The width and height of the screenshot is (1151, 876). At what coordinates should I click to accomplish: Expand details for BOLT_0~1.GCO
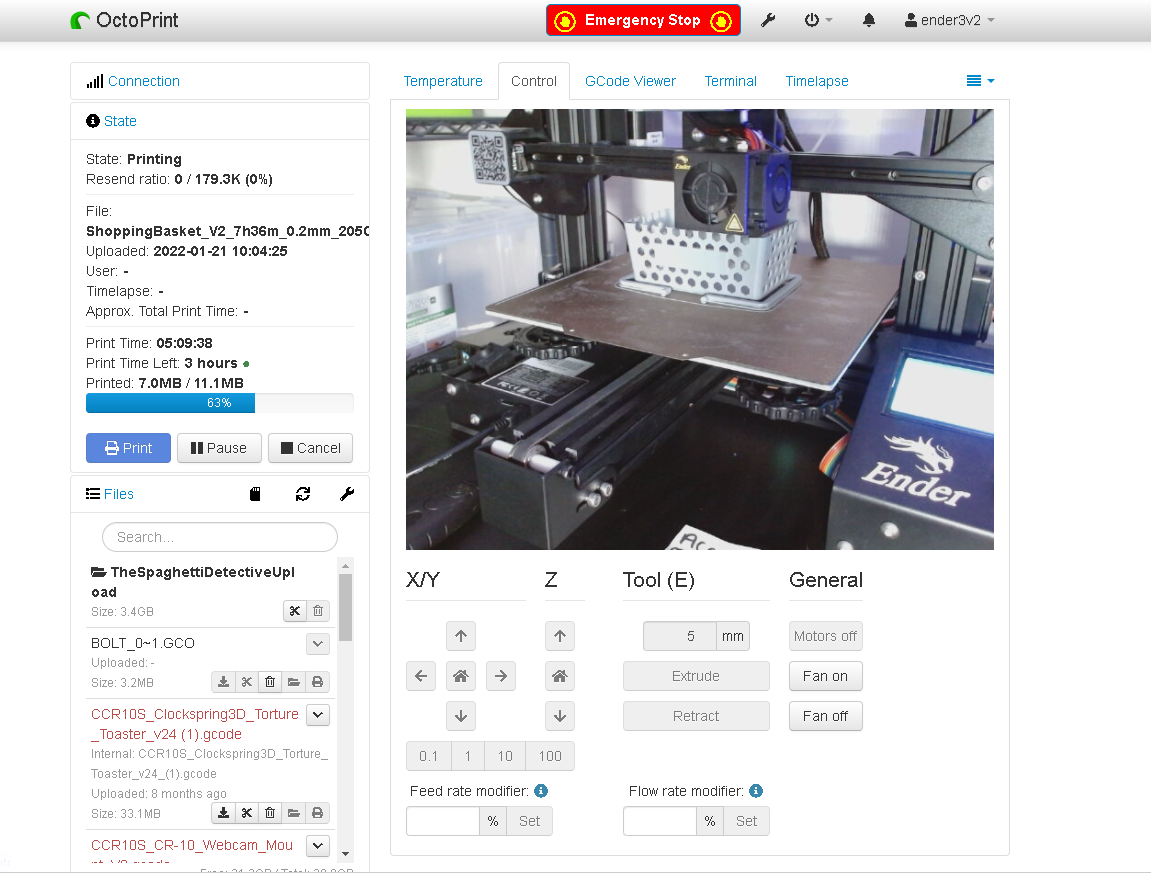pos(318,644)
